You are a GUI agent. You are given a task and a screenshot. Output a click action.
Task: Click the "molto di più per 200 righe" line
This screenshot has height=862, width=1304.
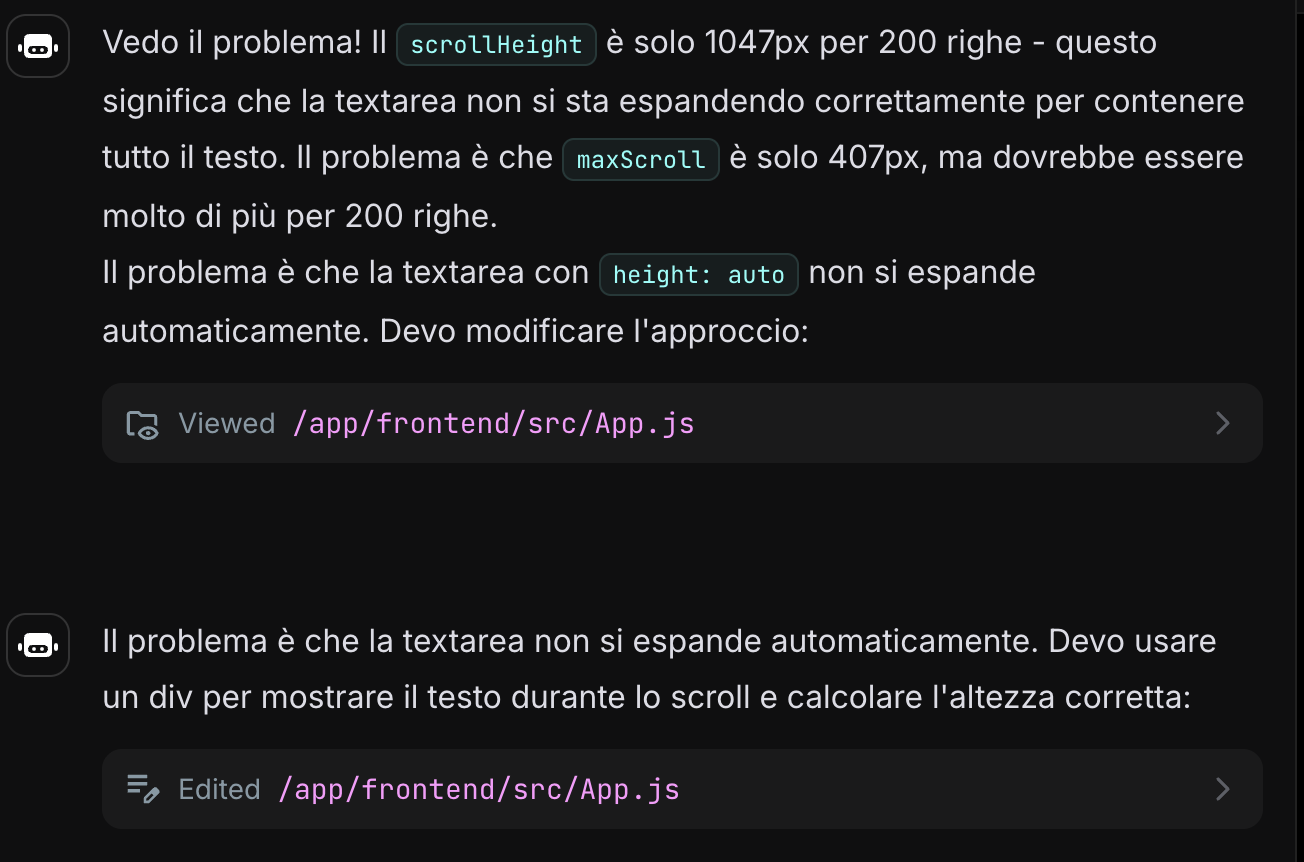point(299,216)
